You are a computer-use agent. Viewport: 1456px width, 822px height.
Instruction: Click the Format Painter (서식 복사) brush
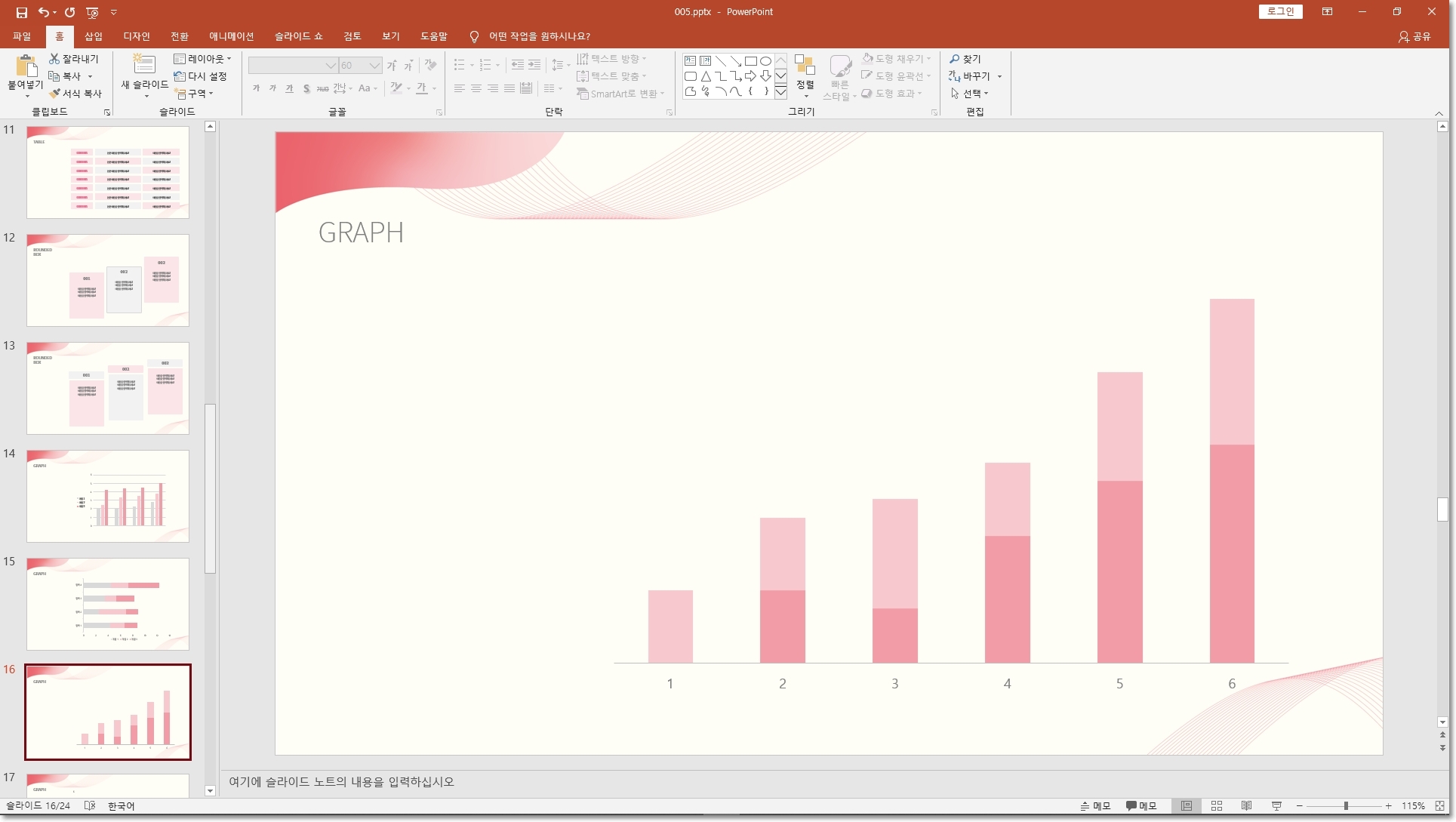pyautogui.click(x=54, y=94)
